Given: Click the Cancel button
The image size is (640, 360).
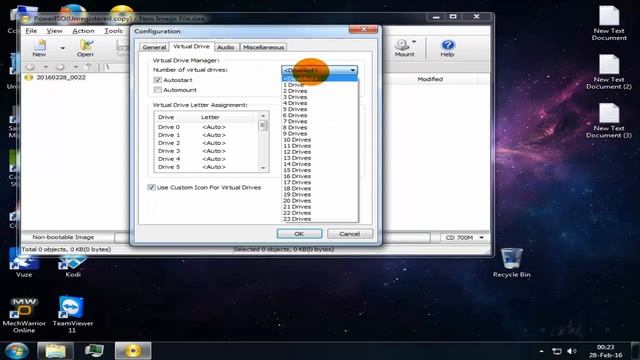Looking at the screenshot, I should pos(350,234).
